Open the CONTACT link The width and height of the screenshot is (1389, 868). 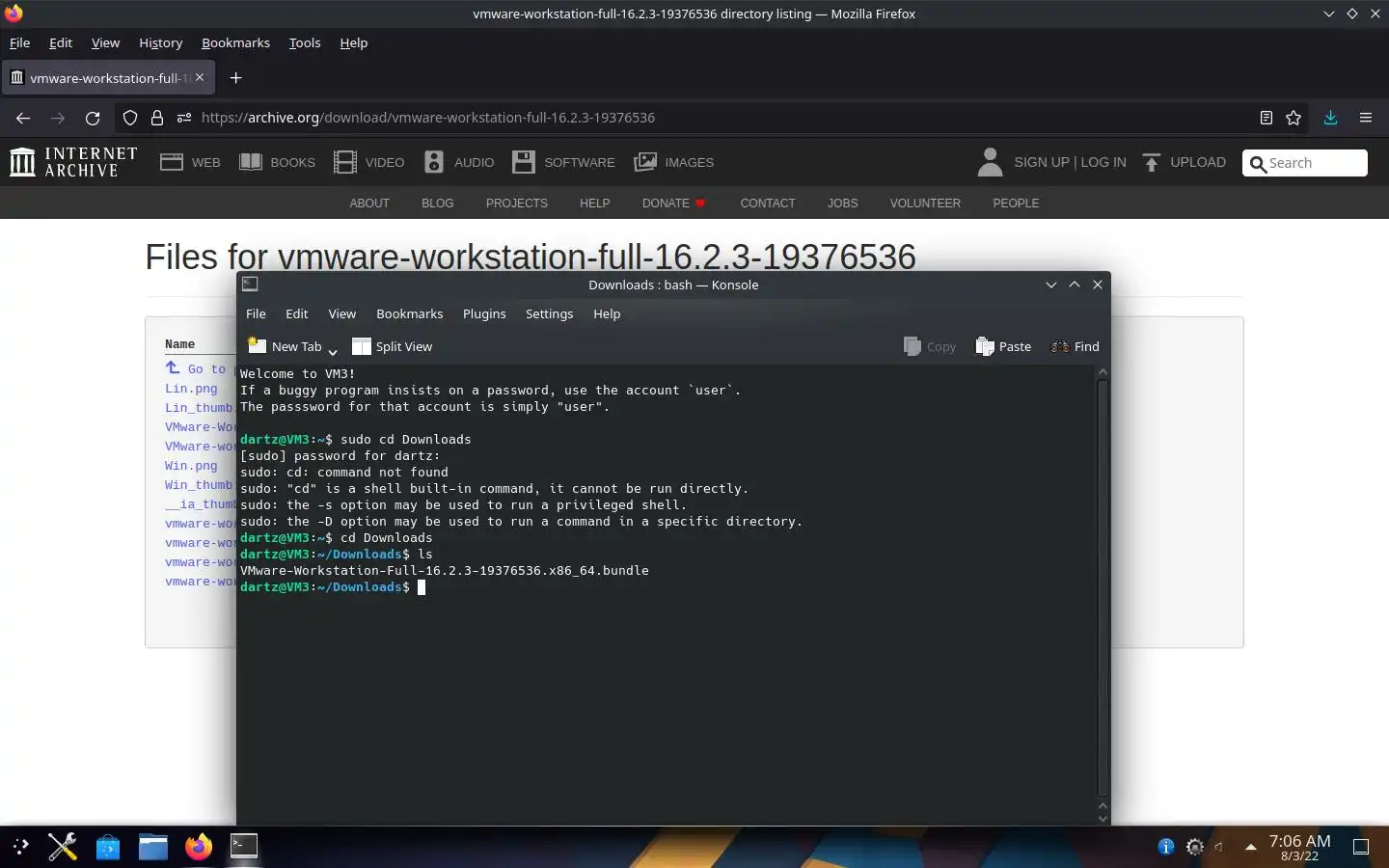[768, 203]
